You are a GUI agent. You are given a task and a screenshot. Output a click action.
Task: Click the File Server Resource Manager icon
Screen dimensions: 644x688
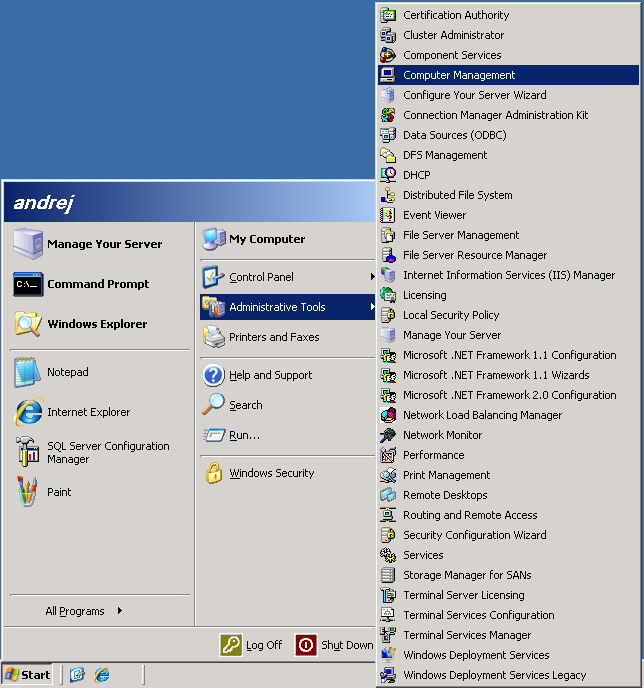(388, 255)
